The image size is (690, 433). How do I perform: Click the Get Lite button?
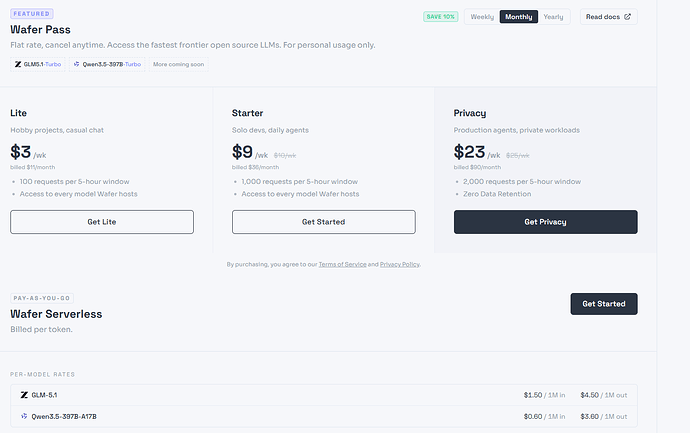coord(102,222)
